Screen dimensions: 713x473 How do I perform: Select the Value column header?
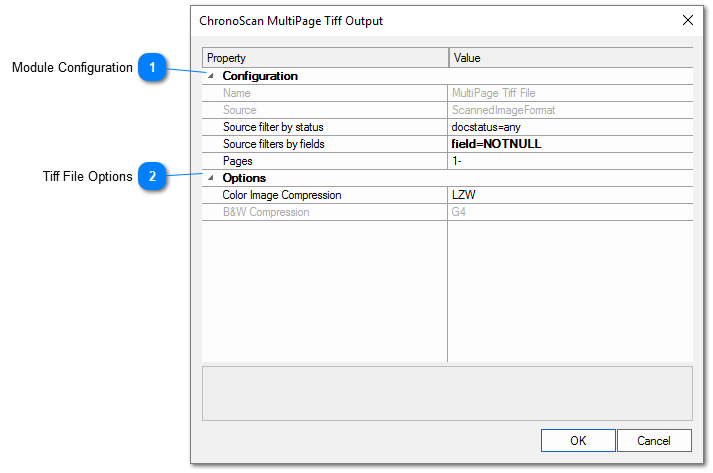click(x=571, y=58)
